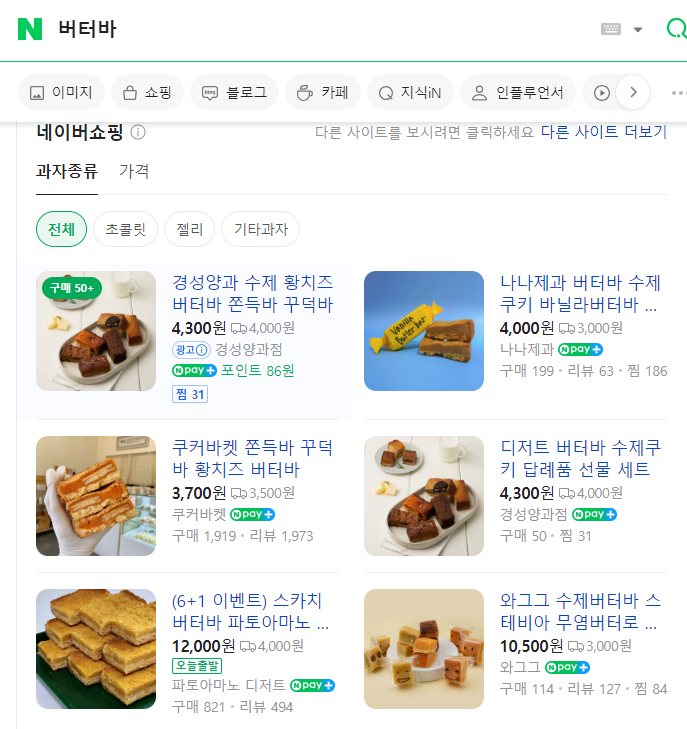The height and width of the screenshot is (729, 687).
Task: Select the 과자종류 tab
Action: coord(66,171)
